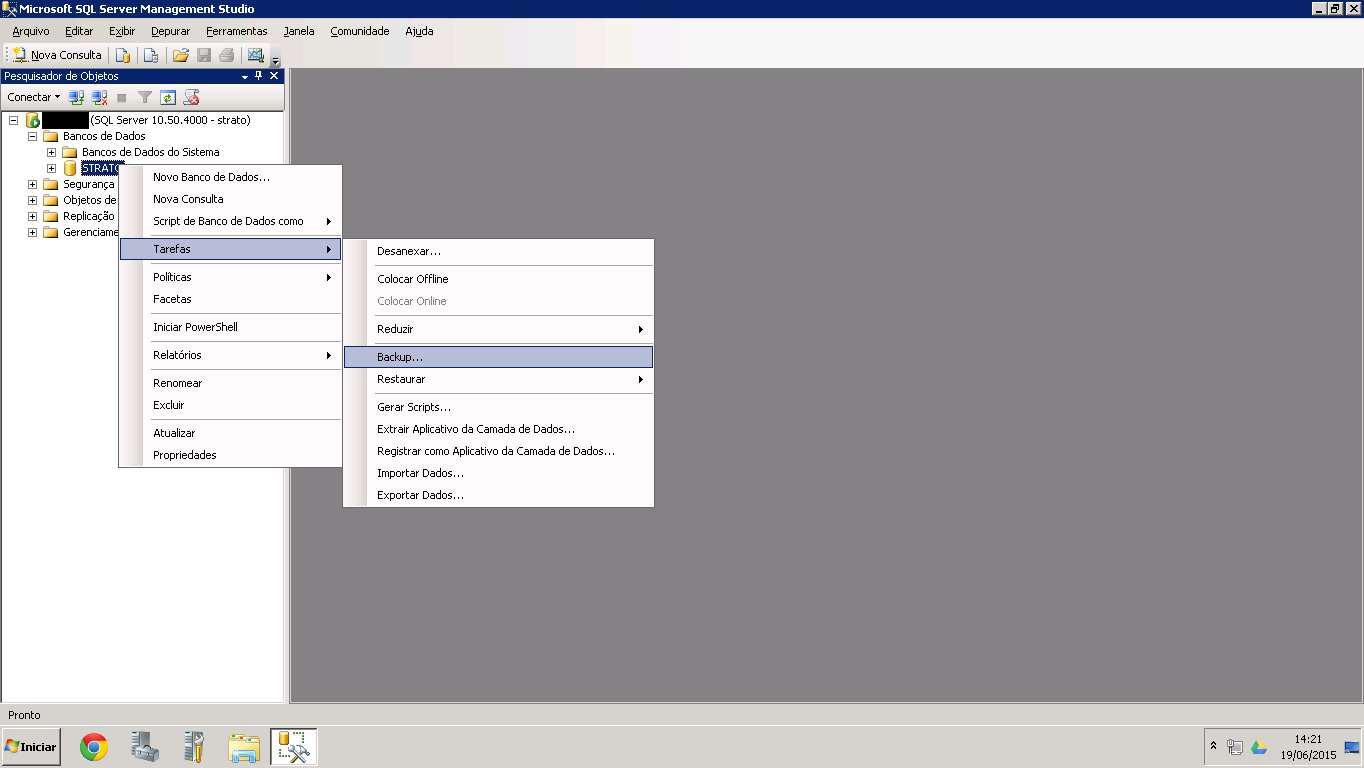Choose Atualizar in the context menu

[x=230, y=433]
